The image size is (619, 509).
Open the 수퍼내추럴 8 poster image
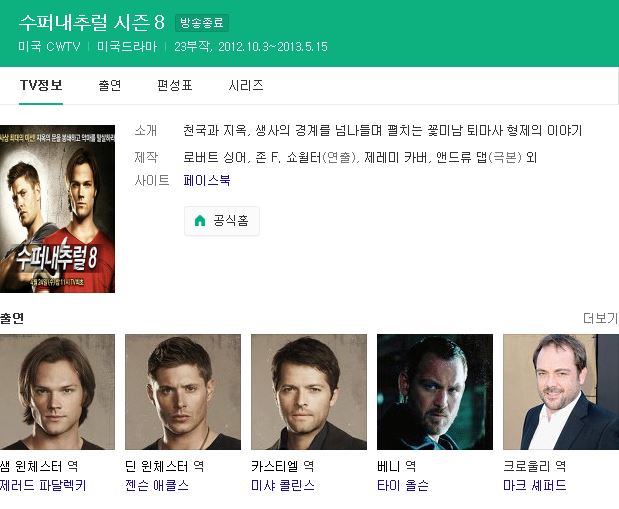57,209
